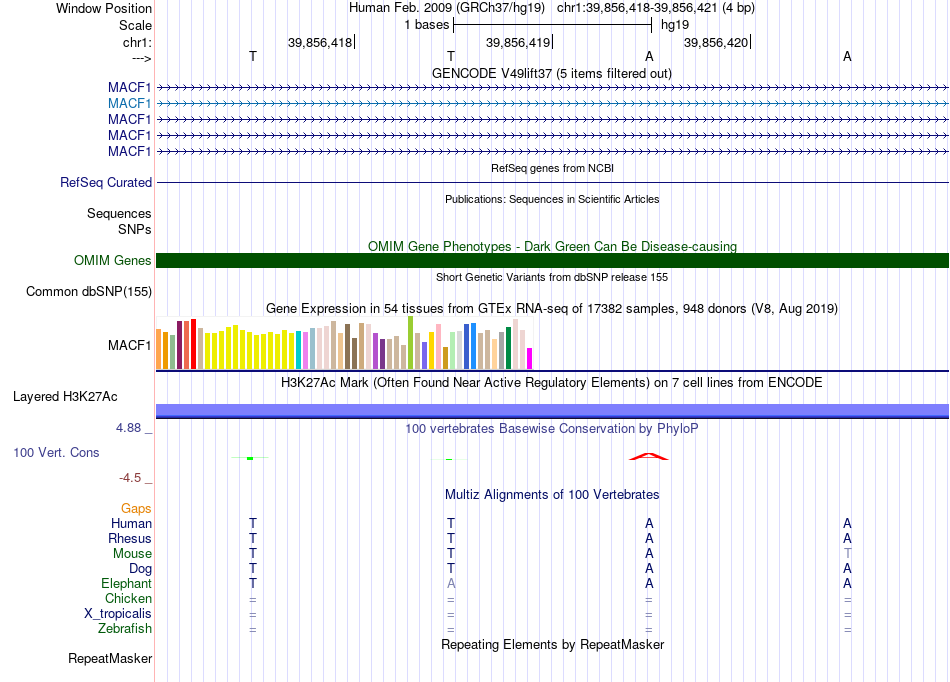950x682 pixels.
Task: Click the faded T base in Mouse row
Action: [x=847, y=554]
